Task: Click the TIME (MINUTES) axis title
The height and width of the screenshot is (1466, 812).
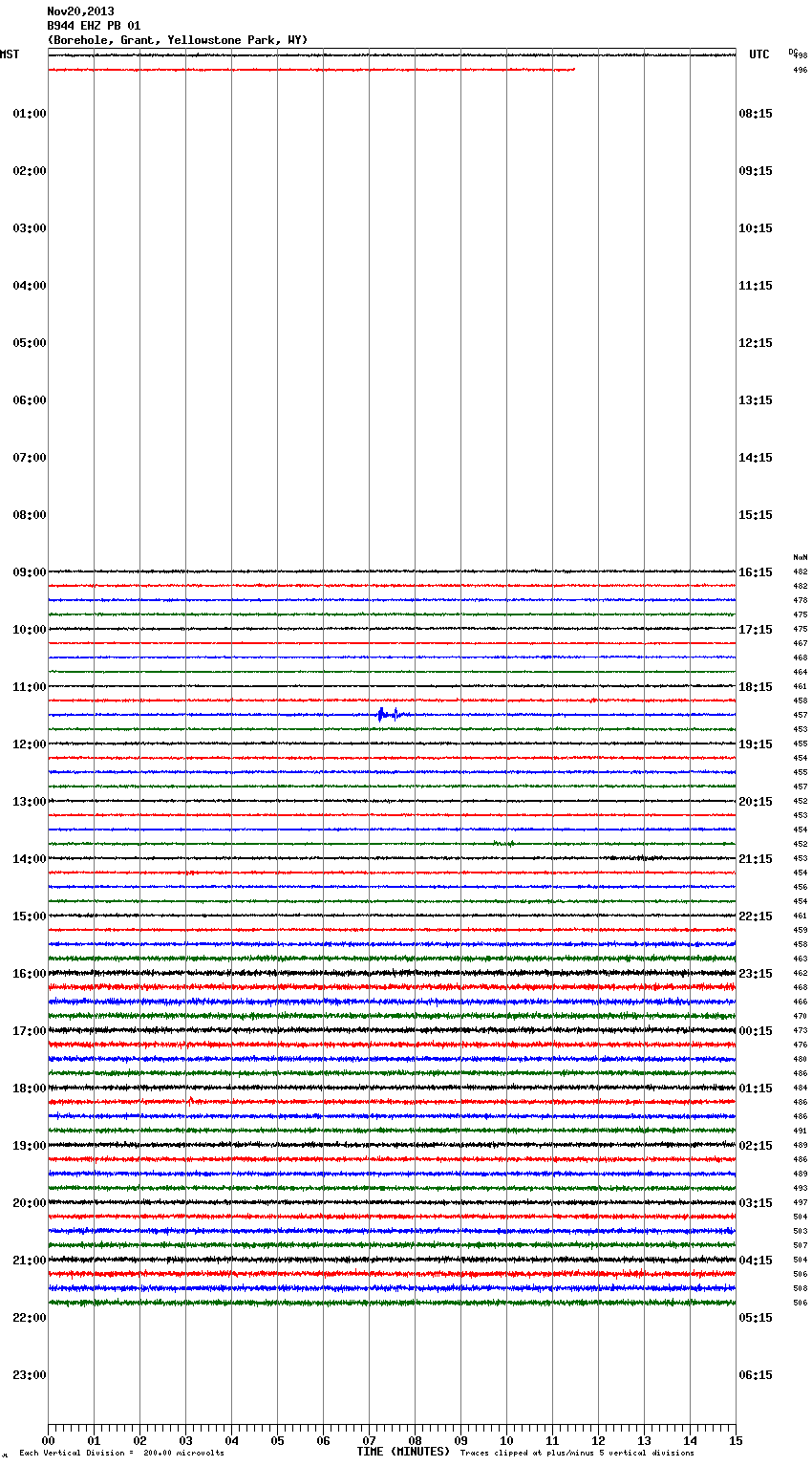Action: (x=403, y=1452)
